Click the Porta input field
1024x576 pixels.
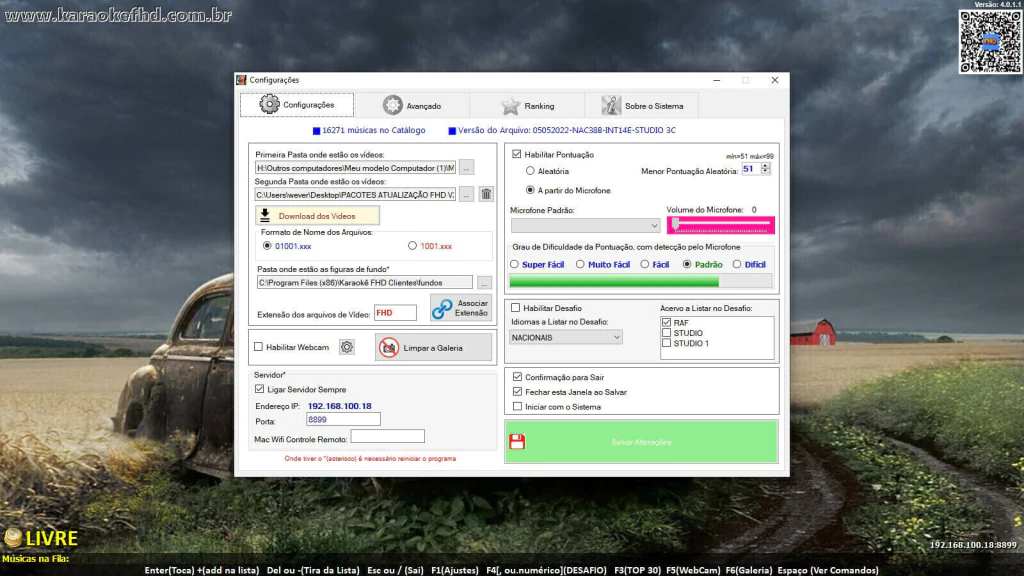(342, 420)
